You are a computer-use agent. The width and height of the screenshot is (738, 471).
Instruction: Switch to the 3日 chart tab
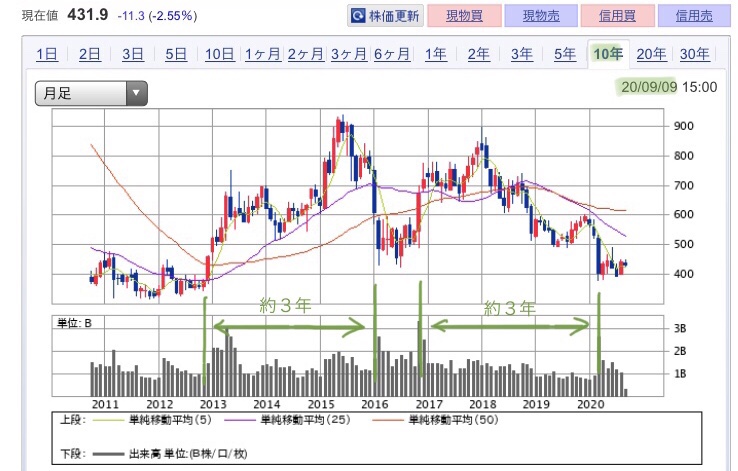(133, 54)
